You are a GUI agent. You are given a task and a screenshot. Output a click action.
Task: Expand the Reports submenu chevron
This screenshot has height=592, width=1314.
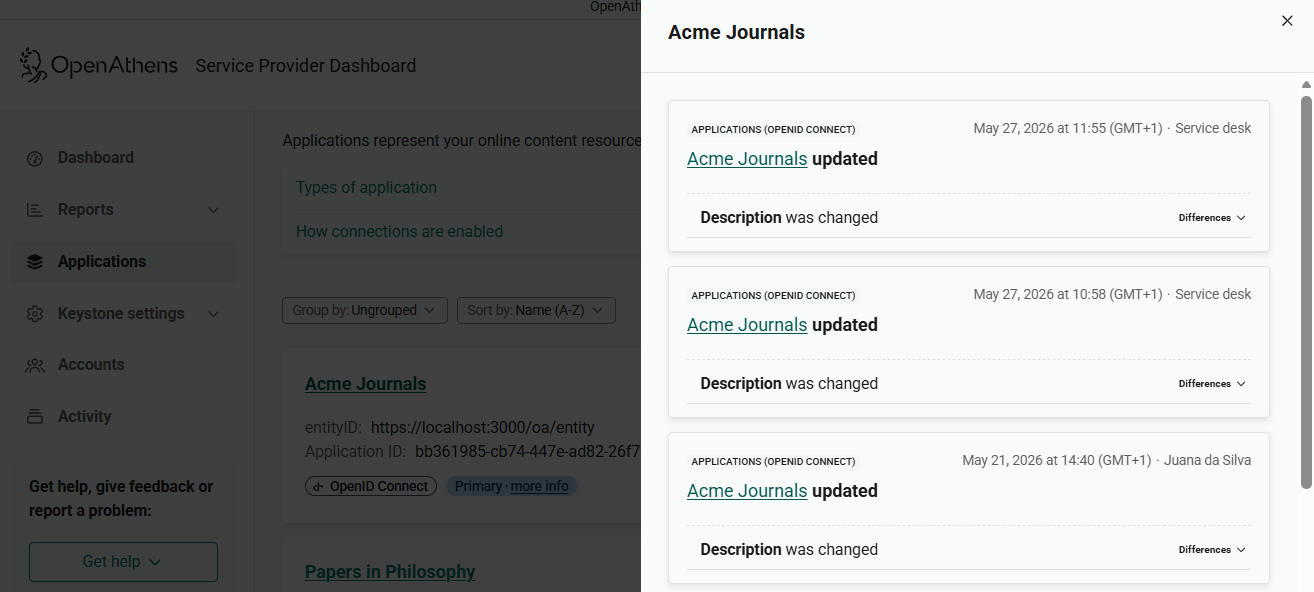pos(213,210)
